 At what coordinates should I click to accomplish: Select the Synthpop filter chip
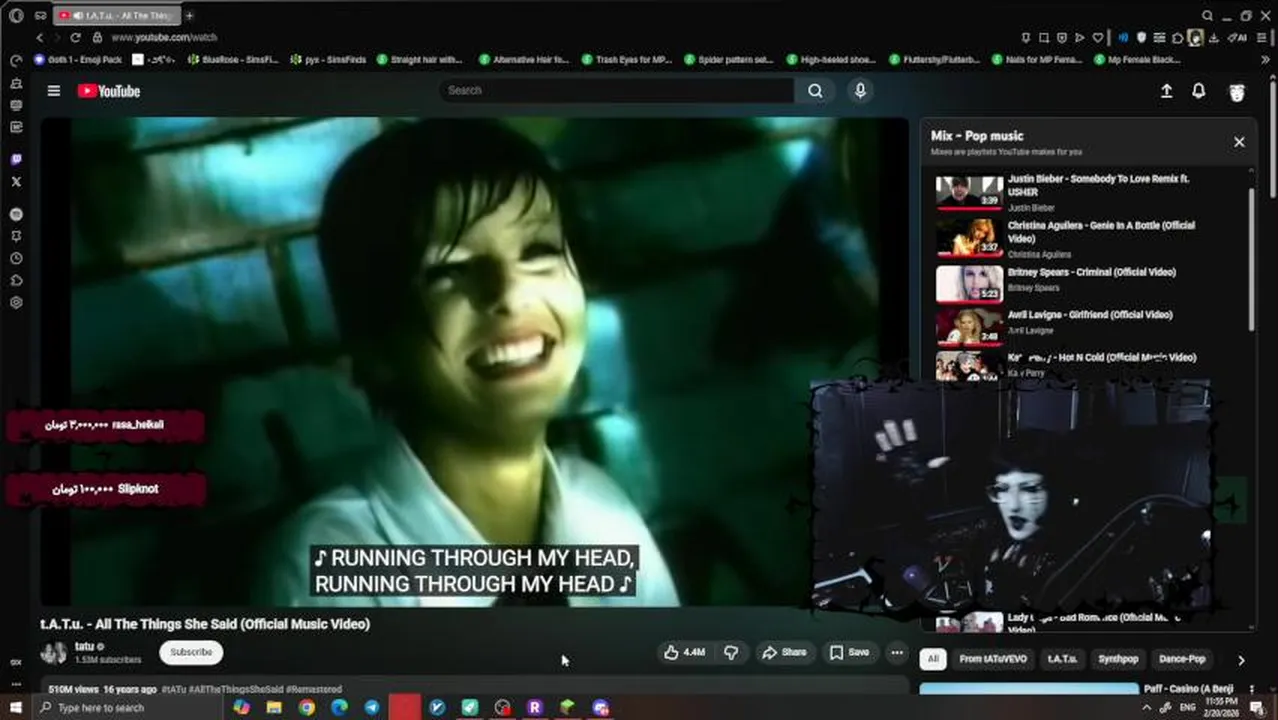click(1118, 659)
